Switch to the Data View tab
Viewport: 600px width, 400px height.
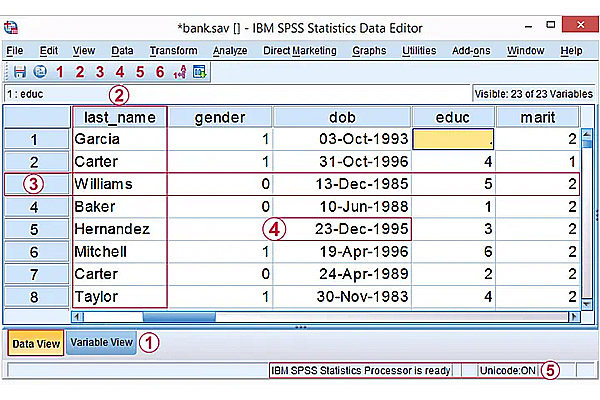(36, 343)
